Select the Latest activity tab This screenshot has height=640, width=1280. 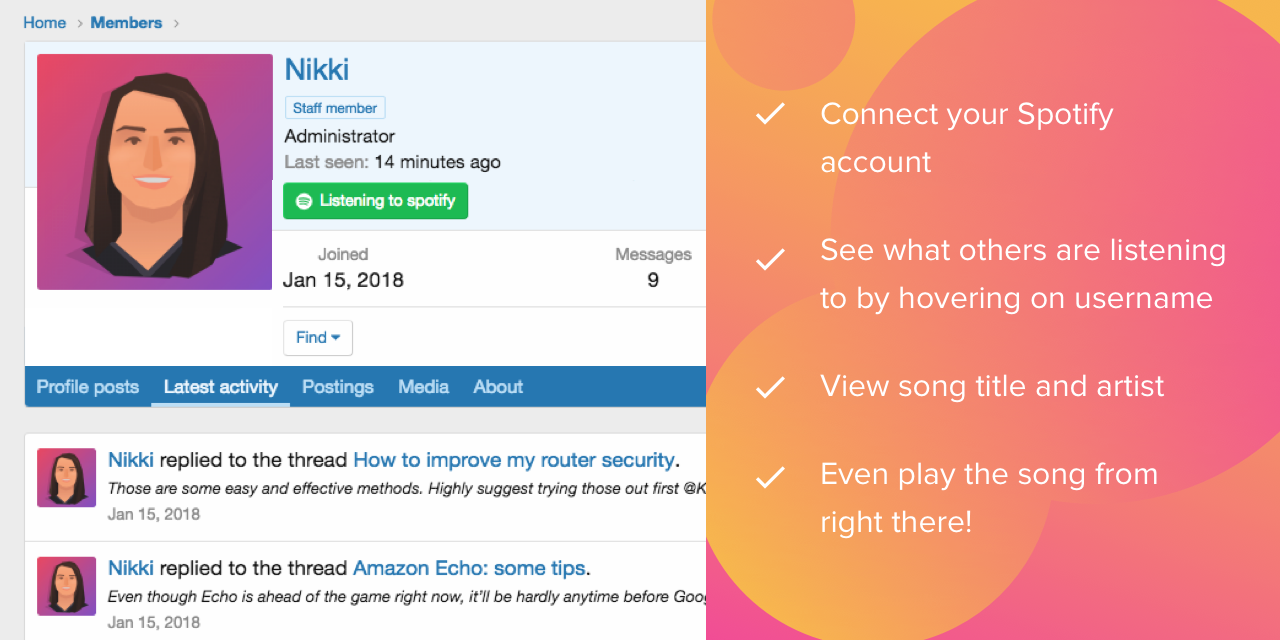(220, 387)
